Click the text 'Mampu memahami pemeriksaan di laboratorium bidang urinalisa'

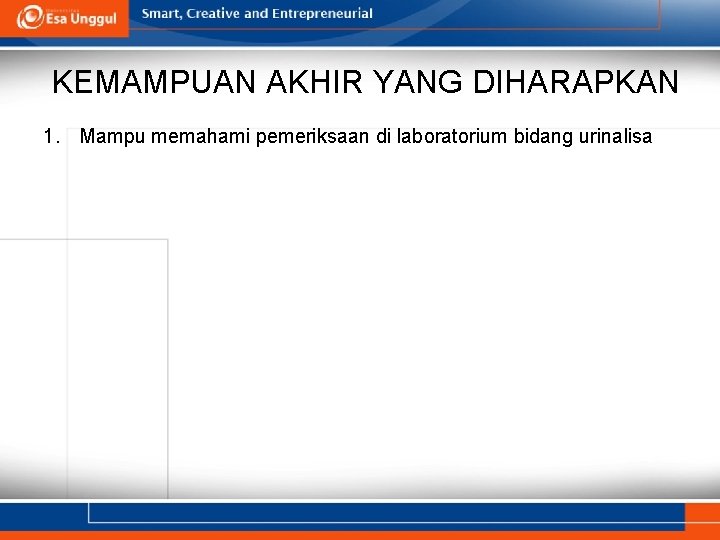tap(366, 137)
